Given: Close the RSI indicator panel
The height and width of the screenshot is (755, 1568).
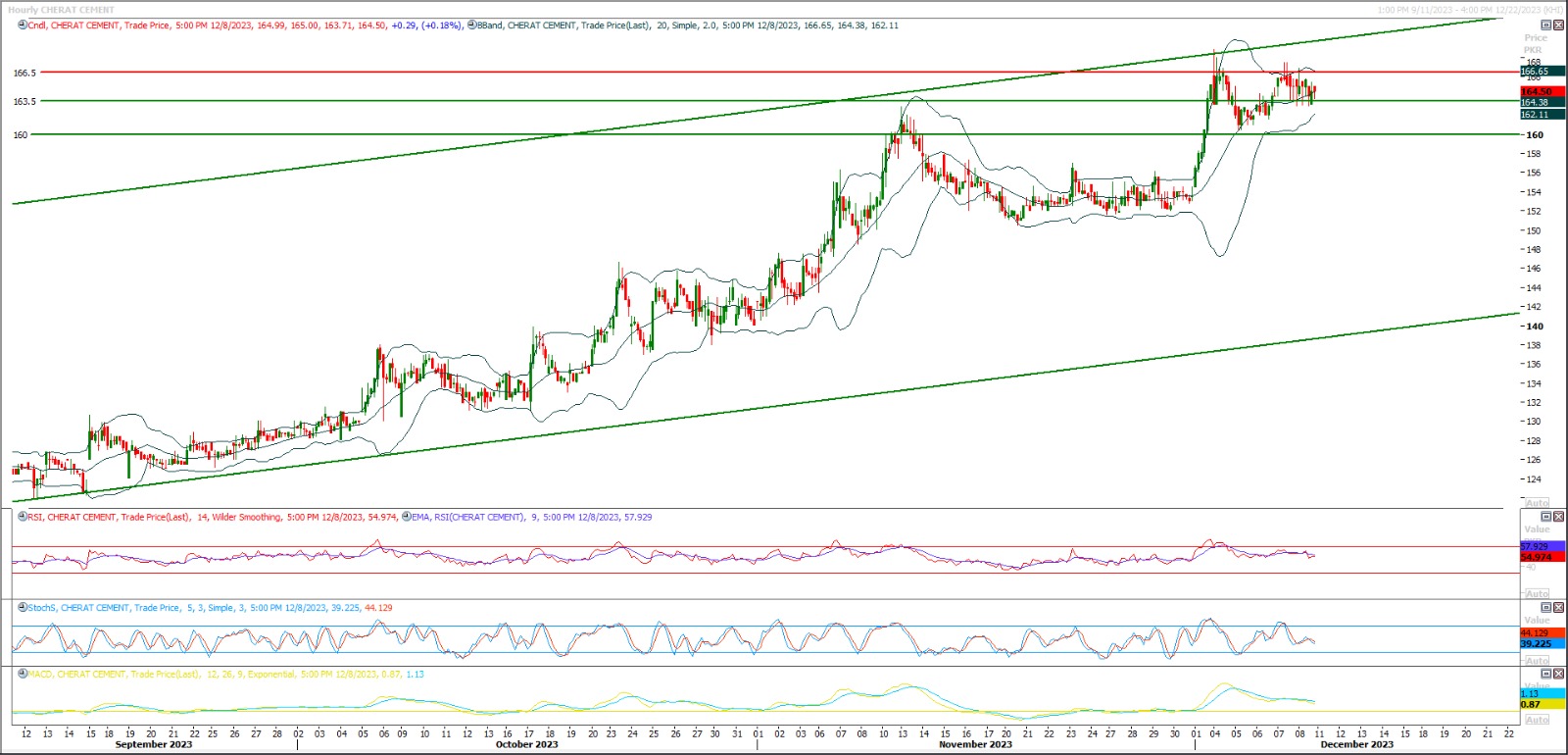Looking at the screenshot, I should (1558, 517).
